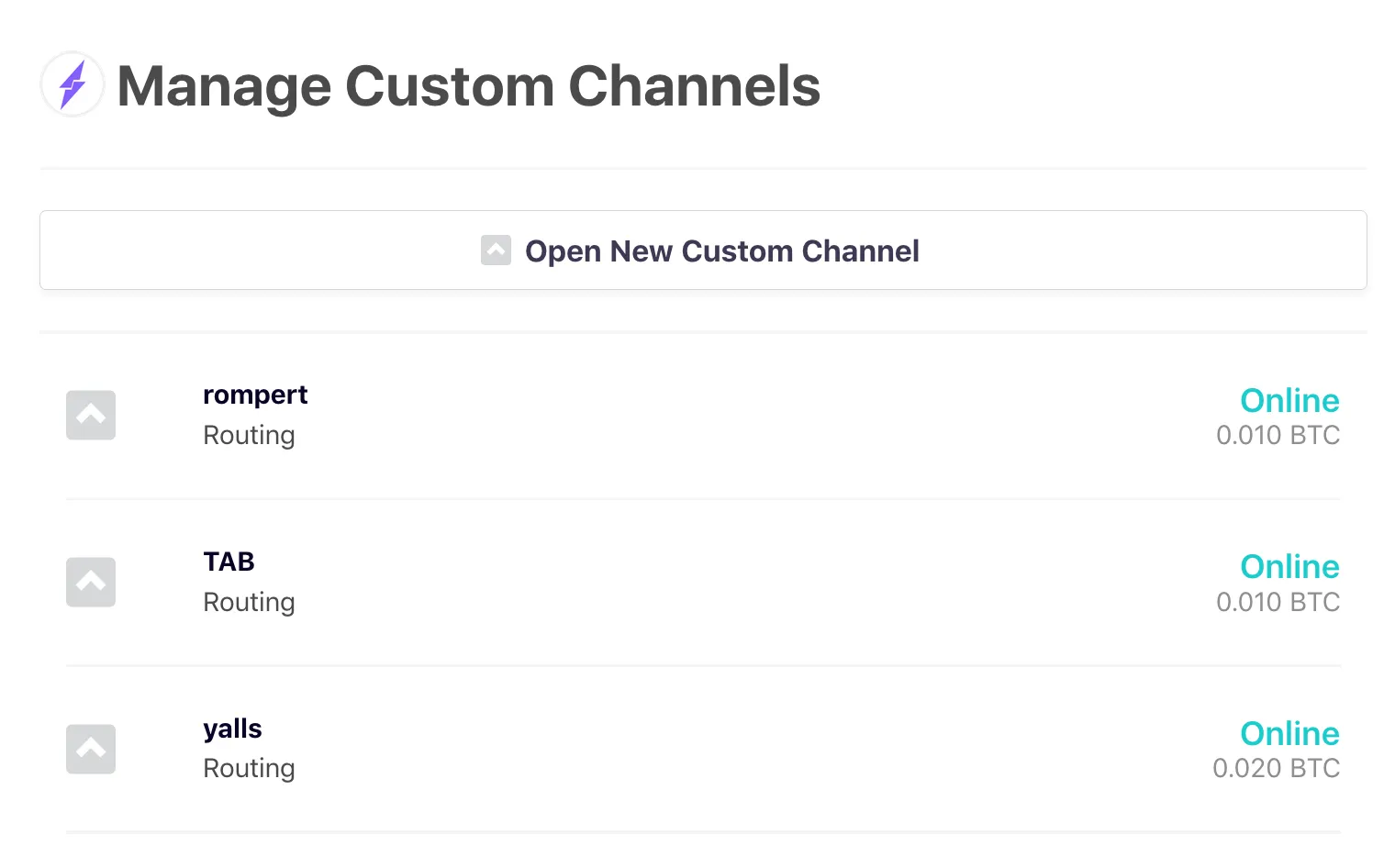Screen dimensions: 1395x868
Task: Select the TAB channel name
Action: (229, 562)
